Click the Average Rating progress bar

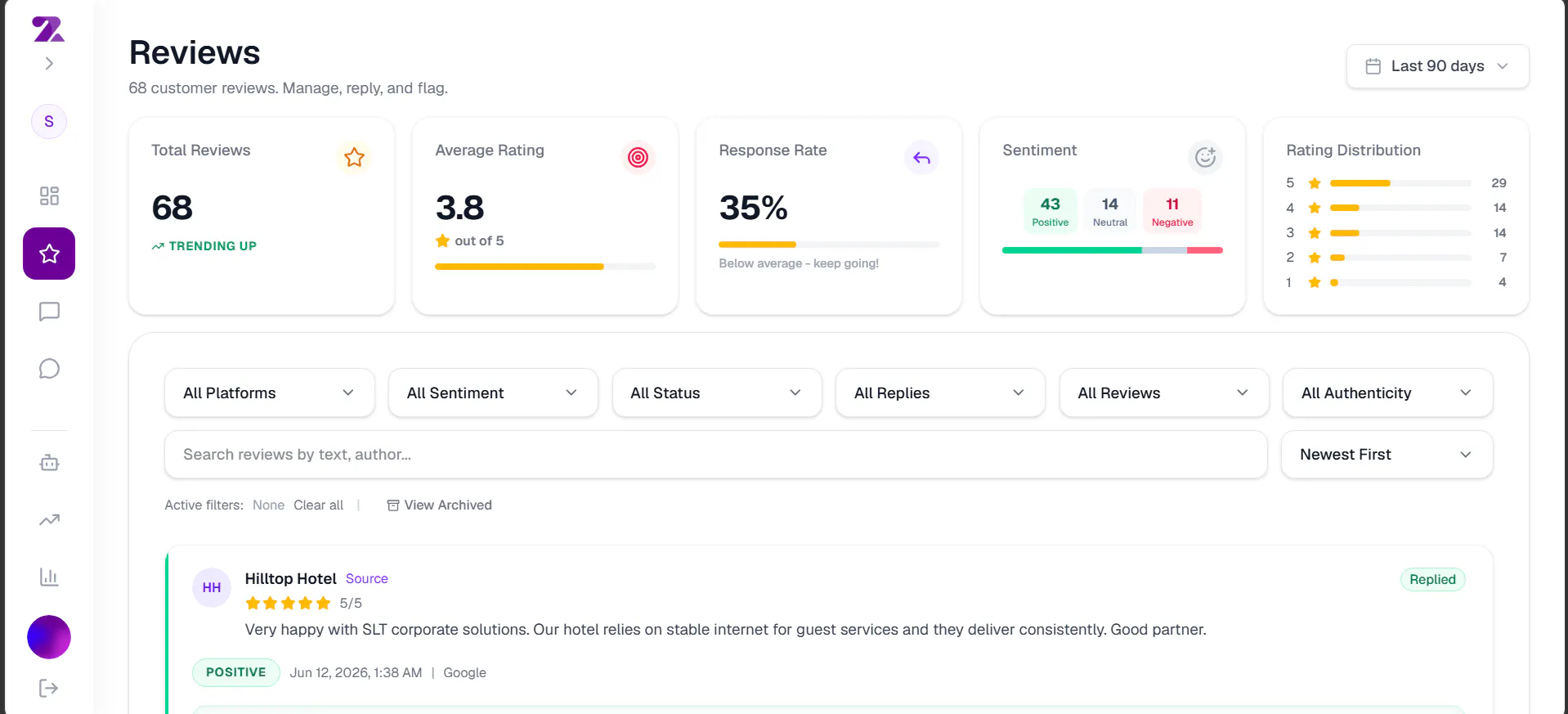coord(545,267)
